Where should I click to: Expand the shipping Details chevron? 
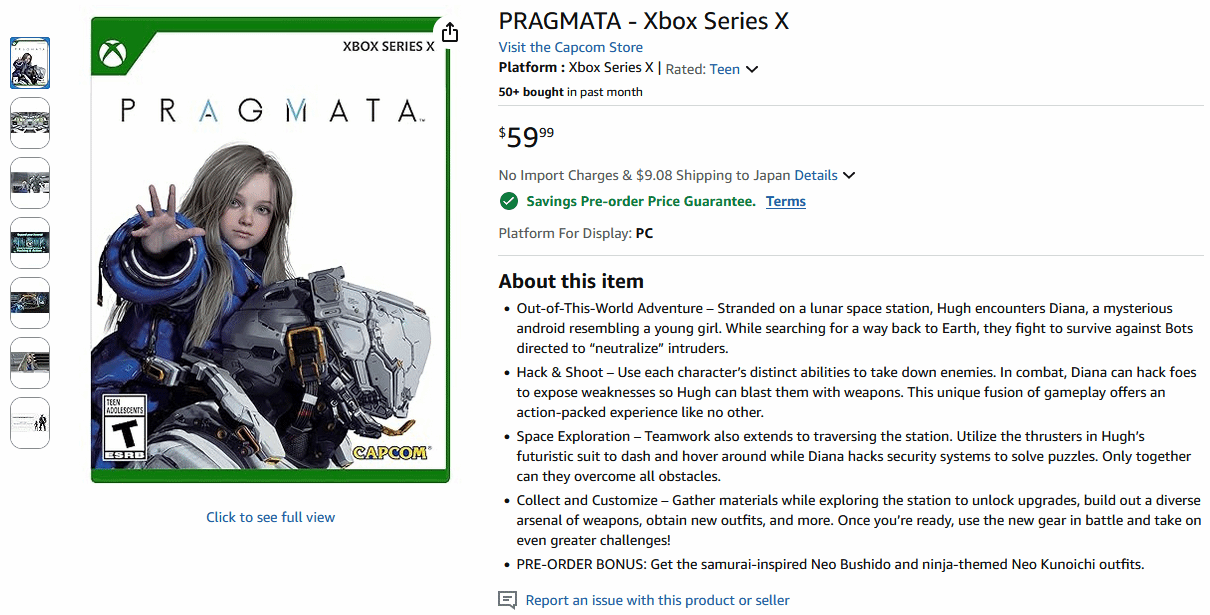coord(849,175)
